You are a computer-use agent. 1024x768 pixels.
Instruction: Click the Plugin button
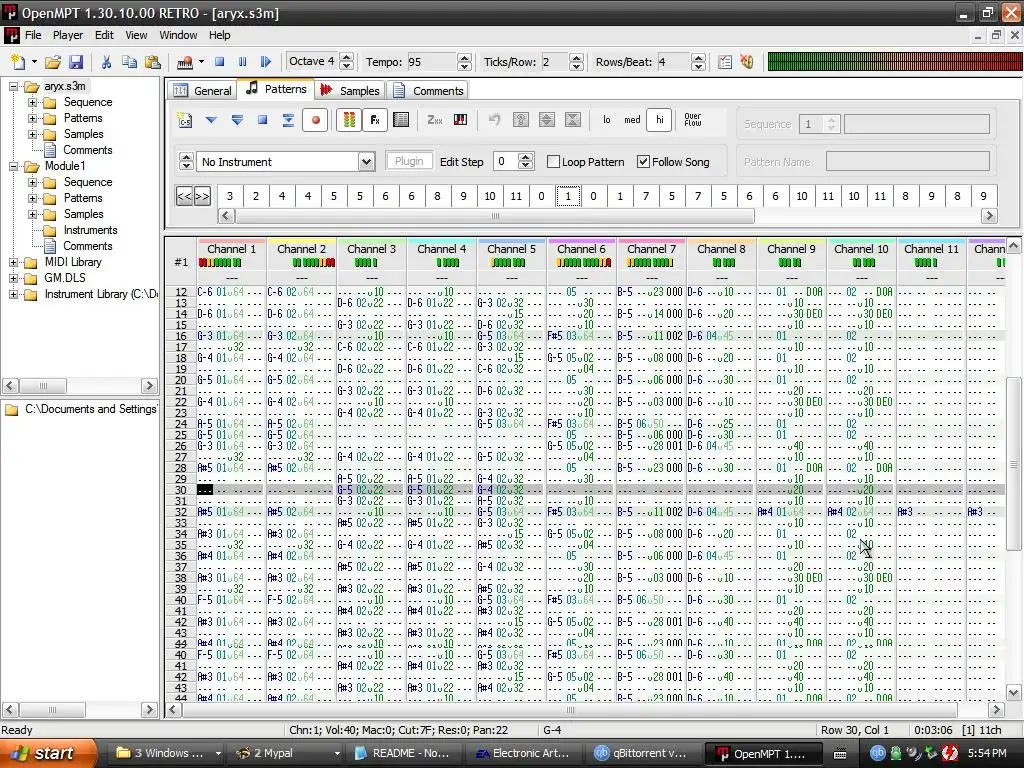tap(409, 161)
